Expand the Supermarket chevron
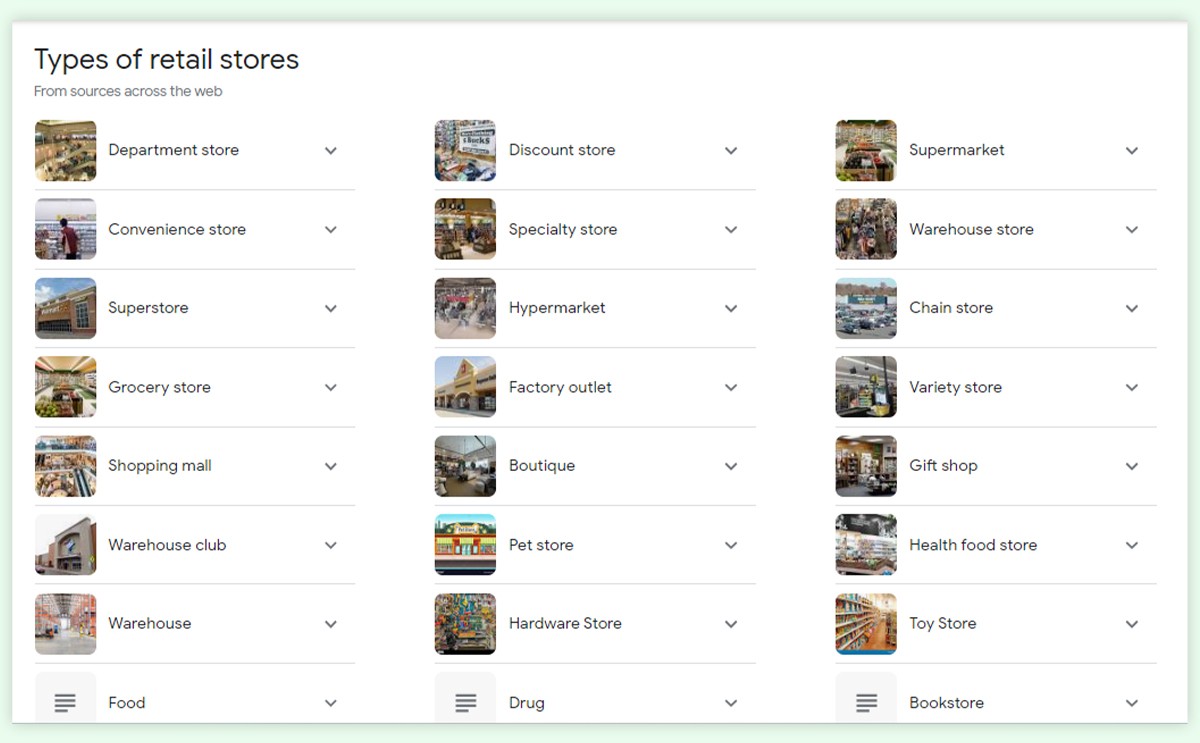The image size is (1200, 743). [1132, 151]
